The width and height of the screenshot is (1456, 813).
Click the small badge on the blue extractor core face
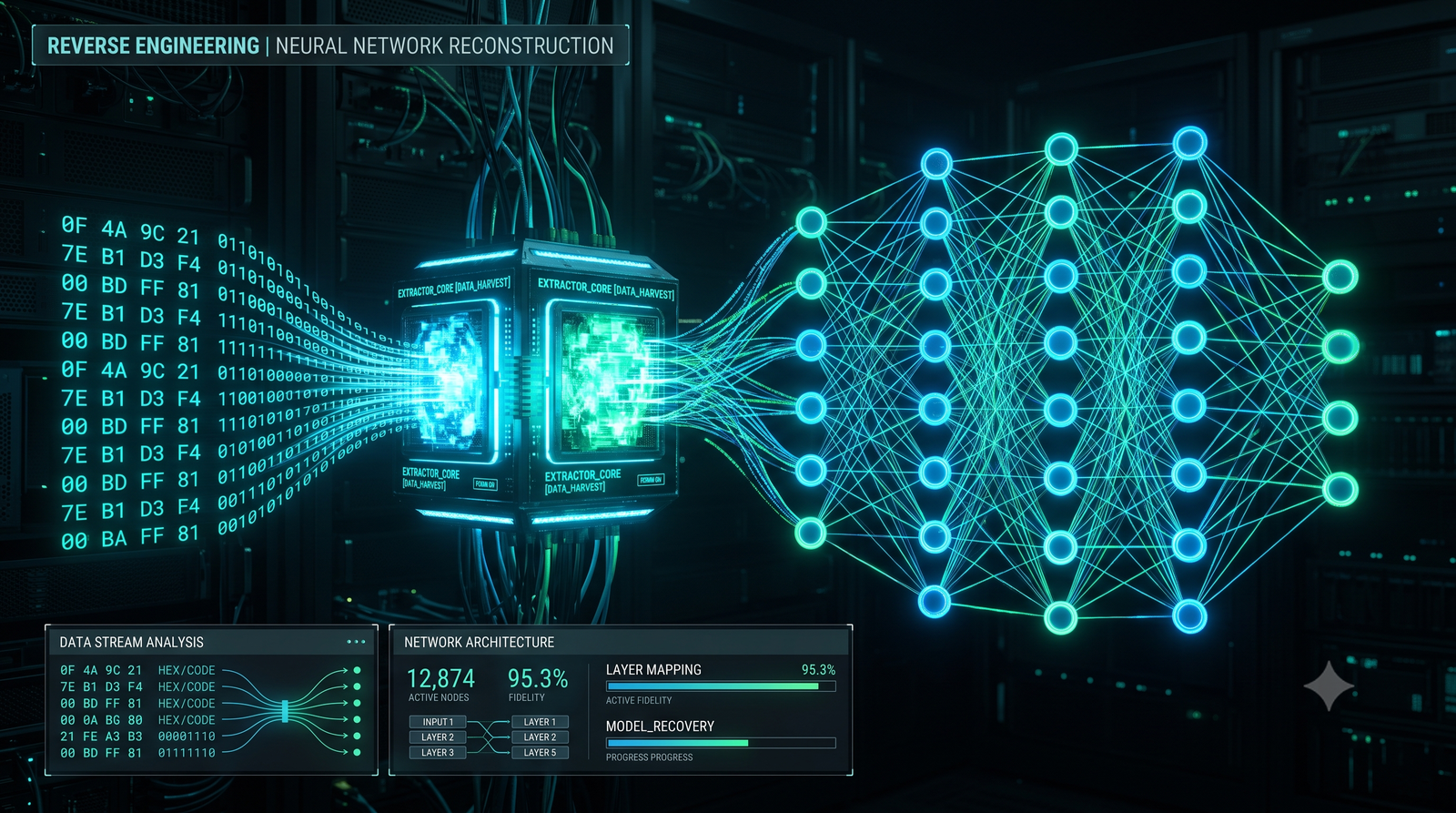[x=485, y=484]
